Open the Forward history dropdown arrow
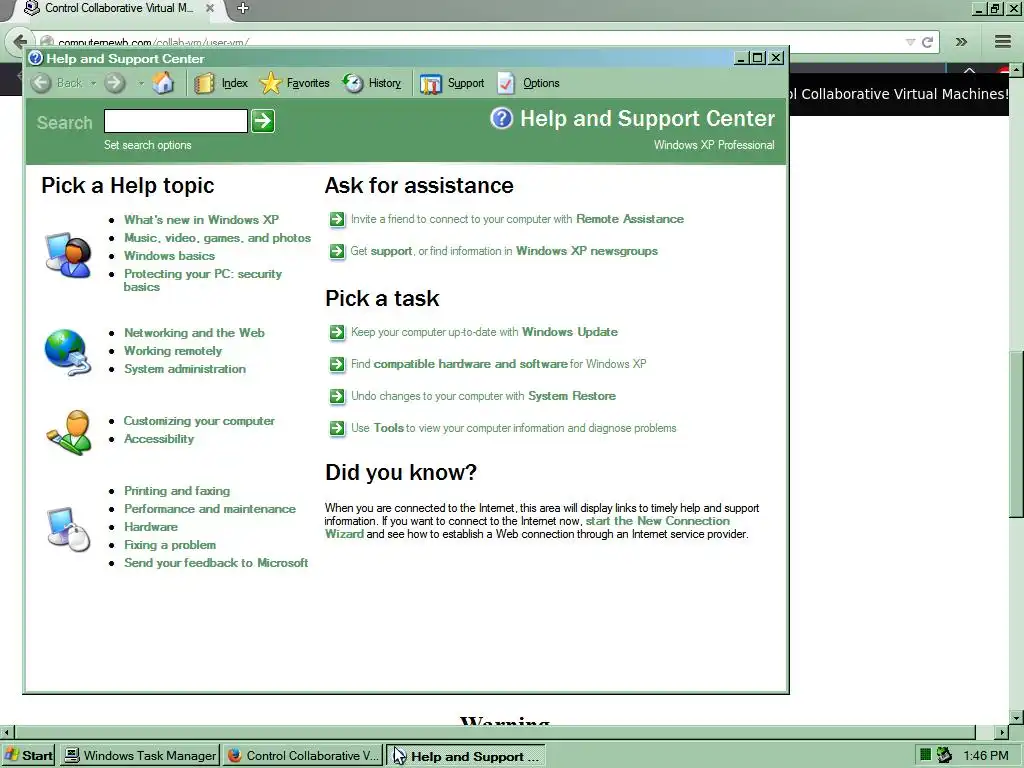 (141, 83)
